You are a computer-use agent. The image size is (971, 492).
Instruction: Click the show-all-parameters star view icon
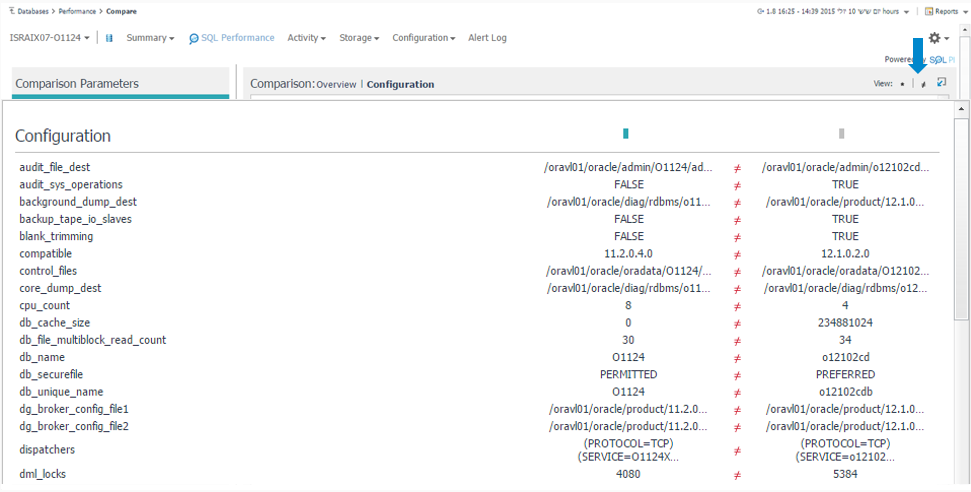pyautogui.click(x=903, y=84)
